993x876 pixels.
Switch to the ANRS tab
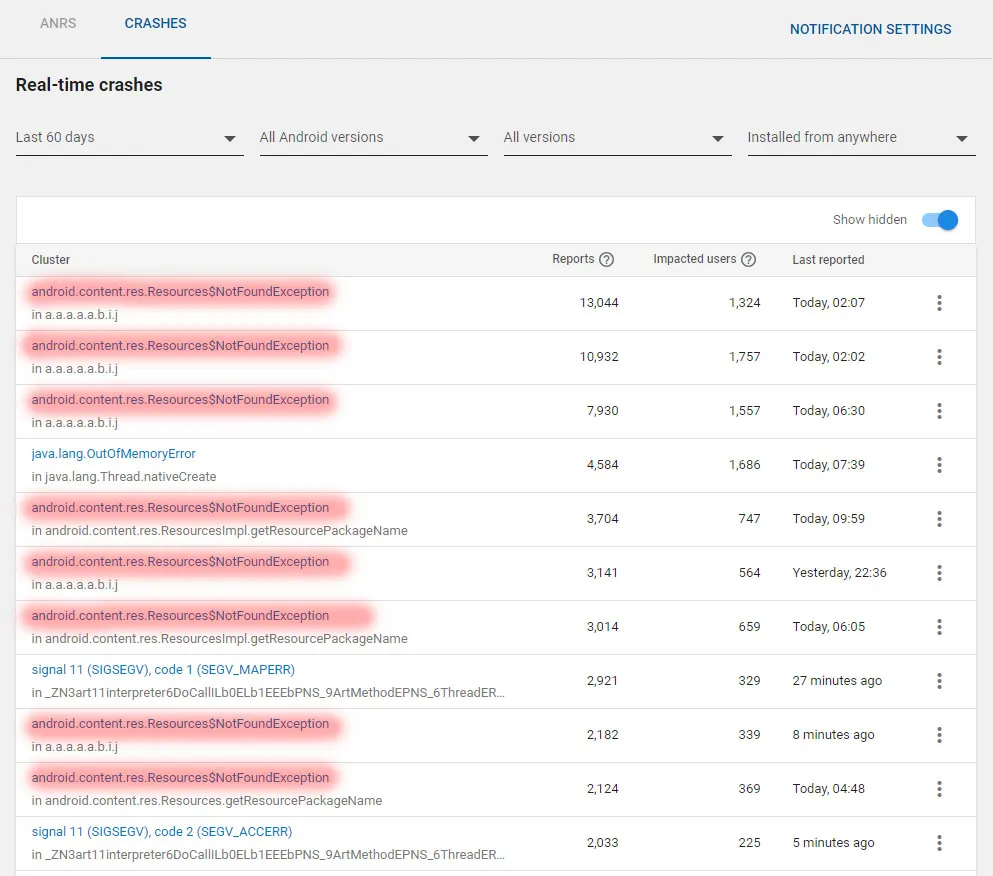58,23
